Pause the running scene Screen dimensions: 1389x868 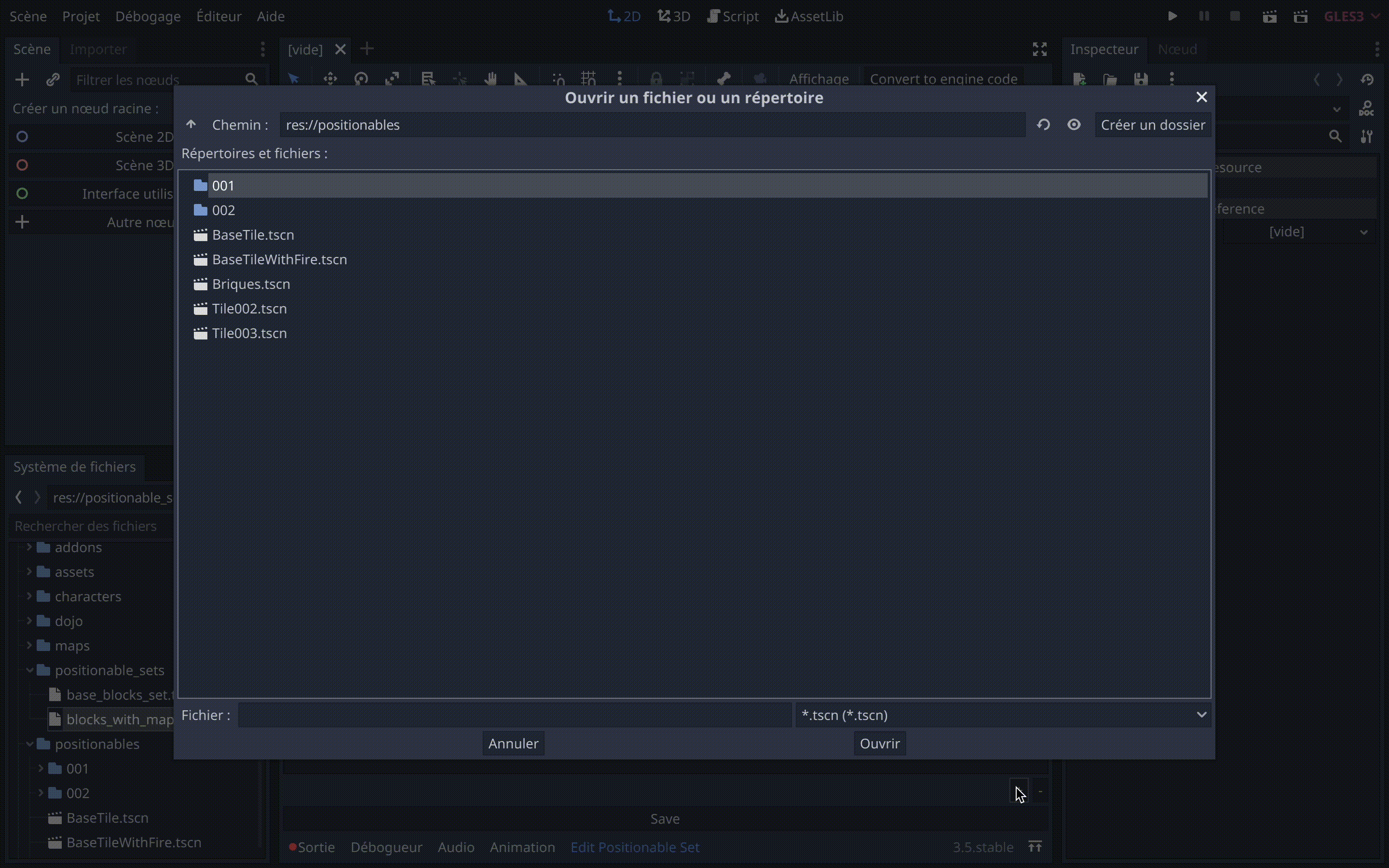coord(1204,16)
